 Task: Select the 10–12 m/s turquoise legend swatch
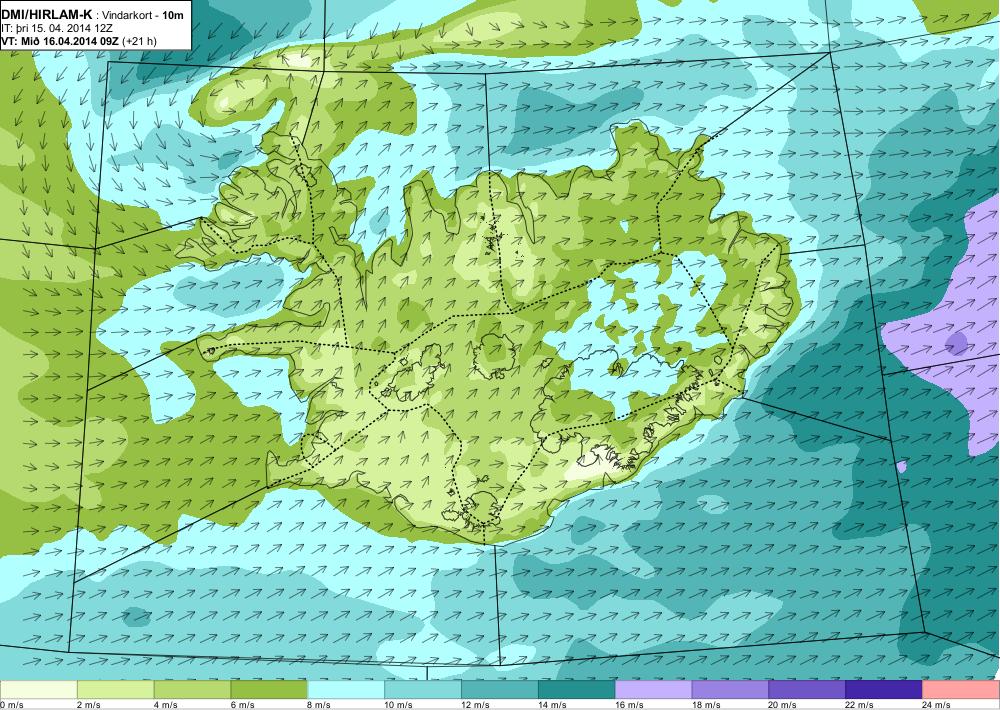[x=423, y=690]
